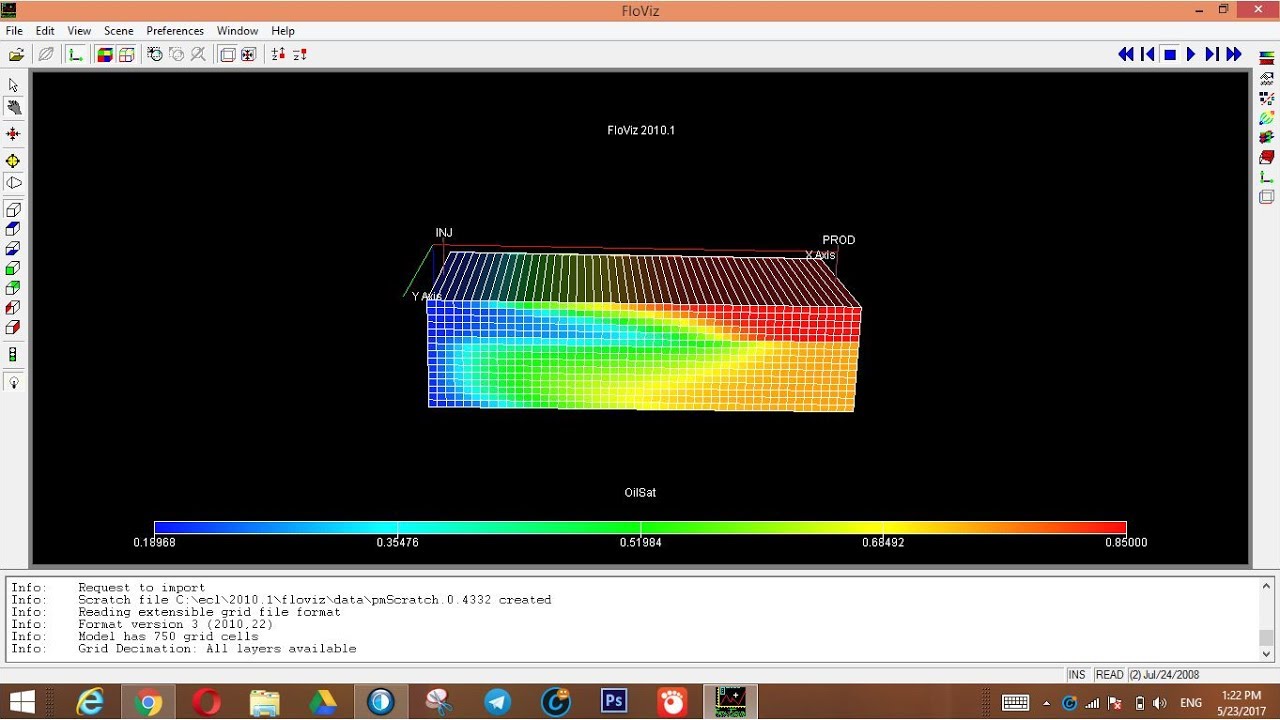Click the plain white cube view icon

click(13, 210)
